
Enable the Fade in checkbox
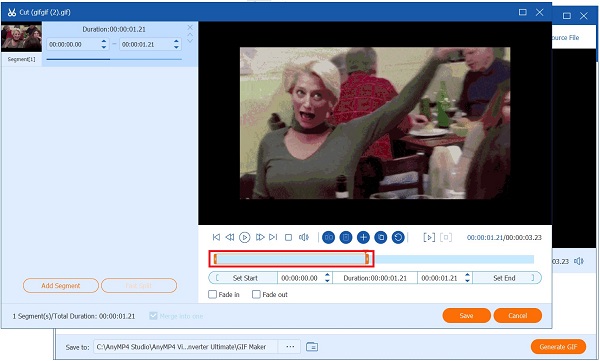point(212,294)
